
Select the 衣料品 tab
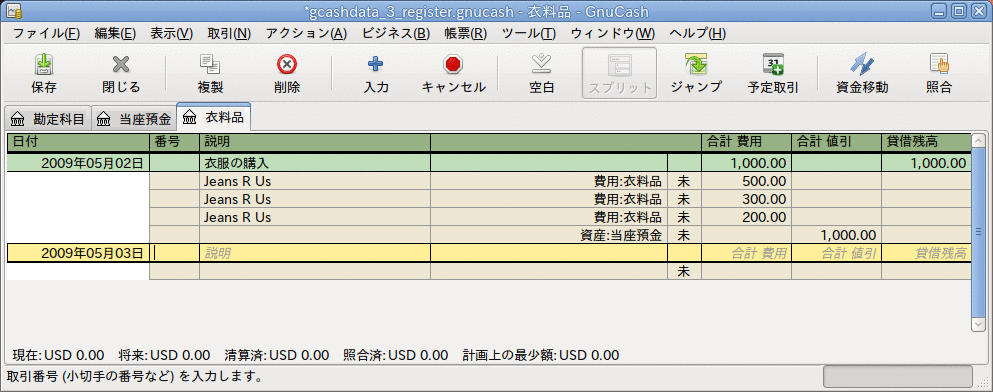tap(214, 117)
